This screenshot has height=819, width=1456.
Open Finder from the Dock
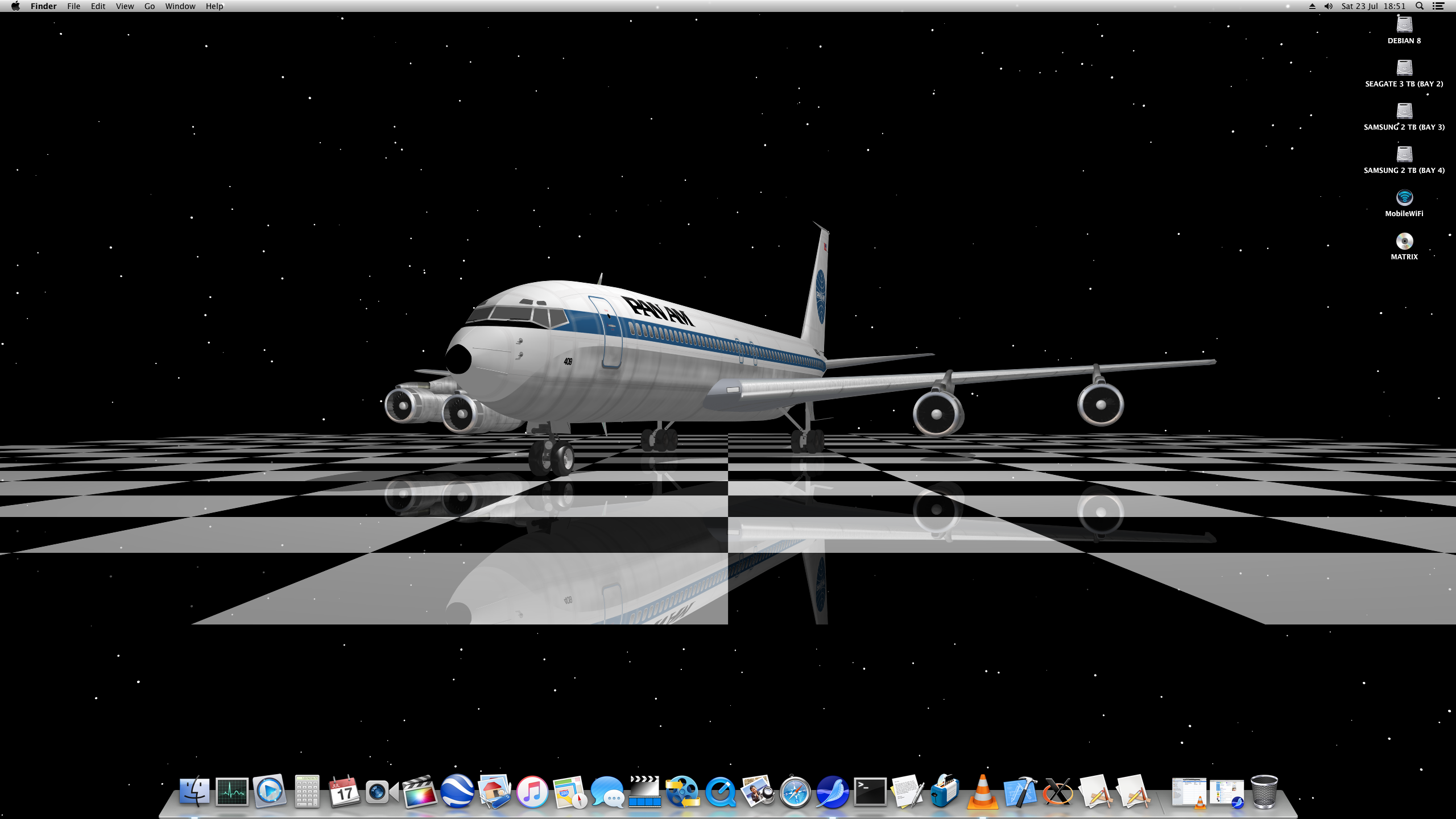coord(195,791)
